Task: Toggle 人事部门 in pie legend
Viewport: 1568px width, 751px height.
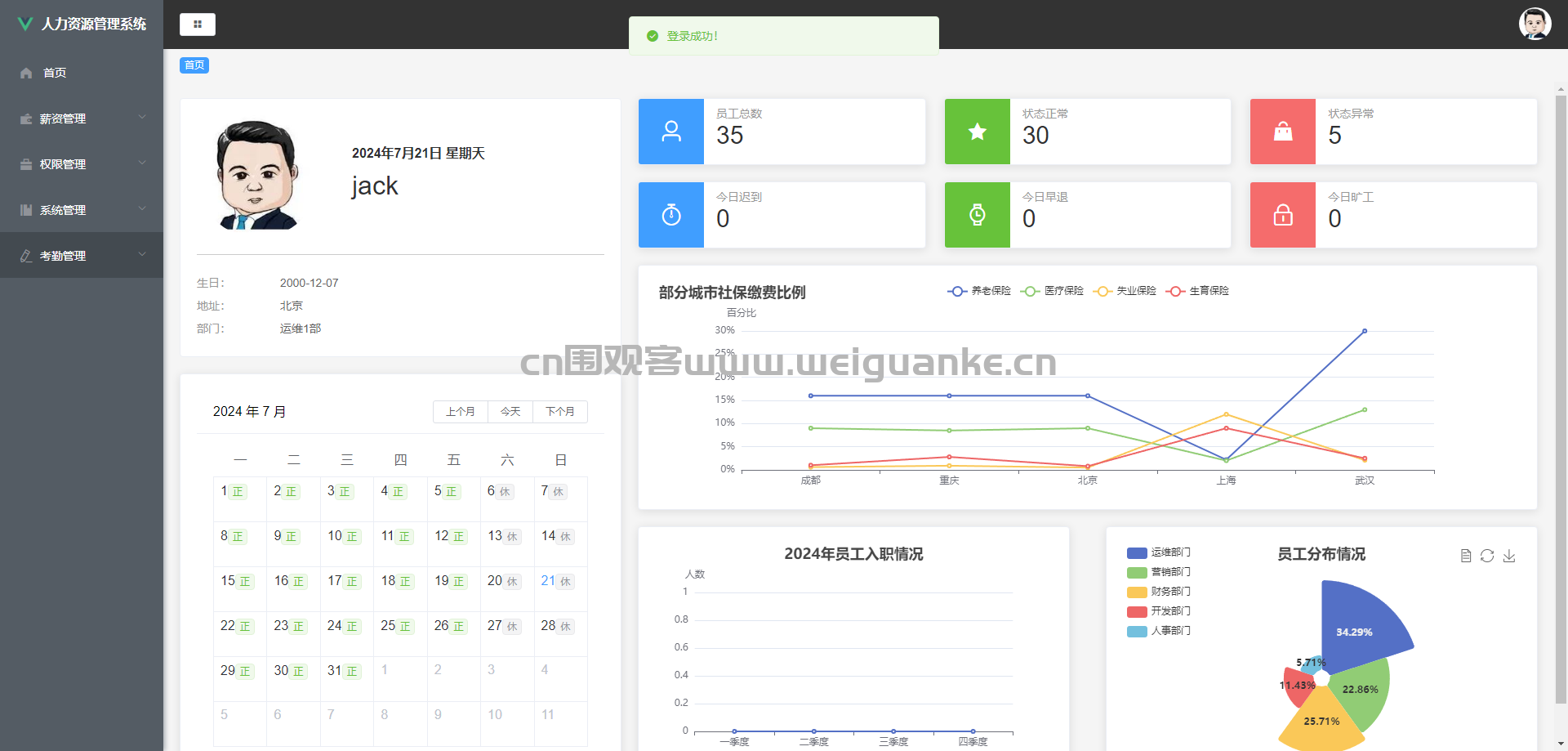Action: tap(1159, 631)
